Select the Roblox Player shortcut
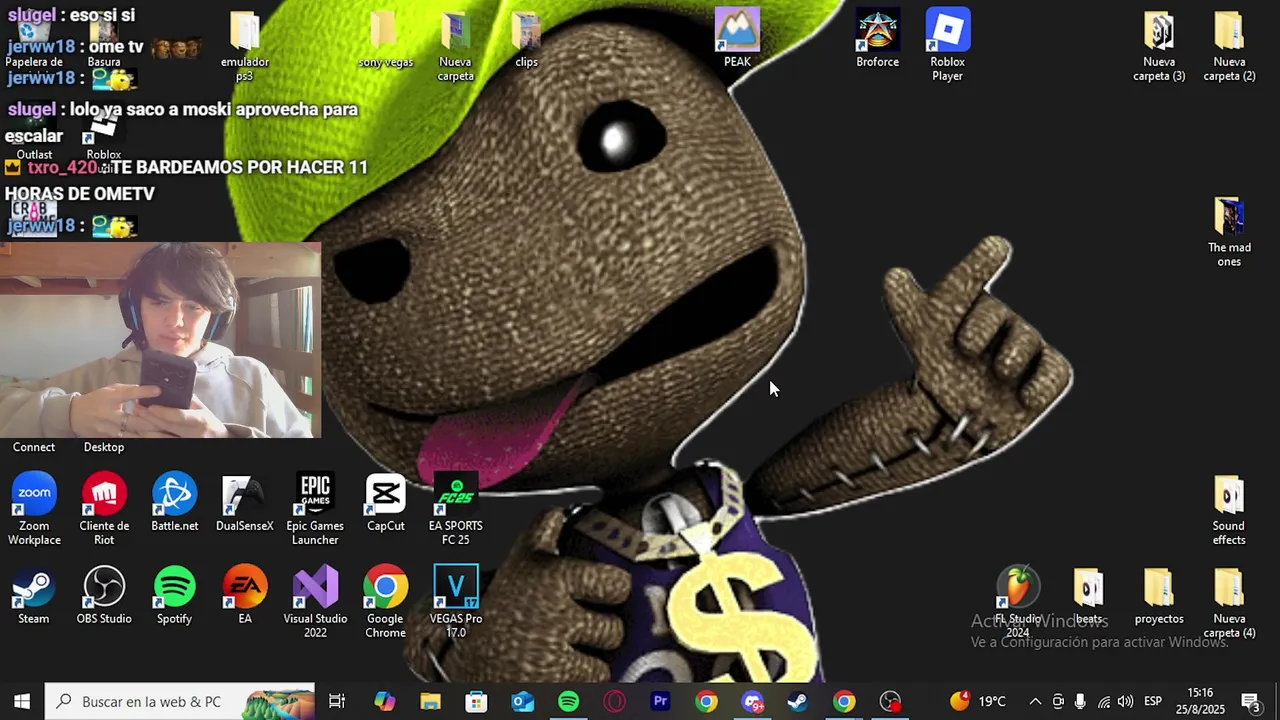Screen dimensions: 1280x720 click(x=947, y=44)
